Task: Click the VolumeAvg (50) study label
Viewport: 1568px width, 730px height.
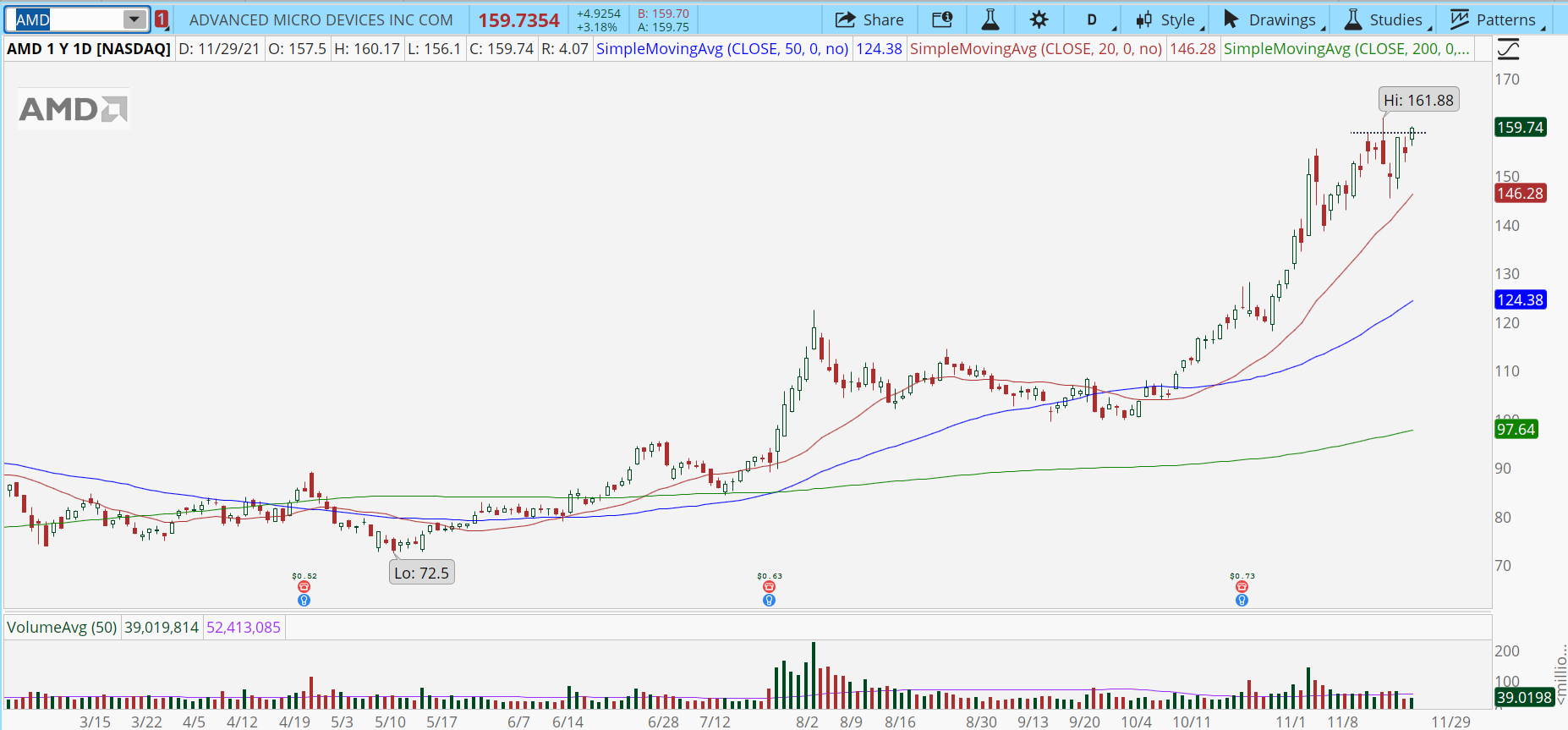Action: coord(62,628)
